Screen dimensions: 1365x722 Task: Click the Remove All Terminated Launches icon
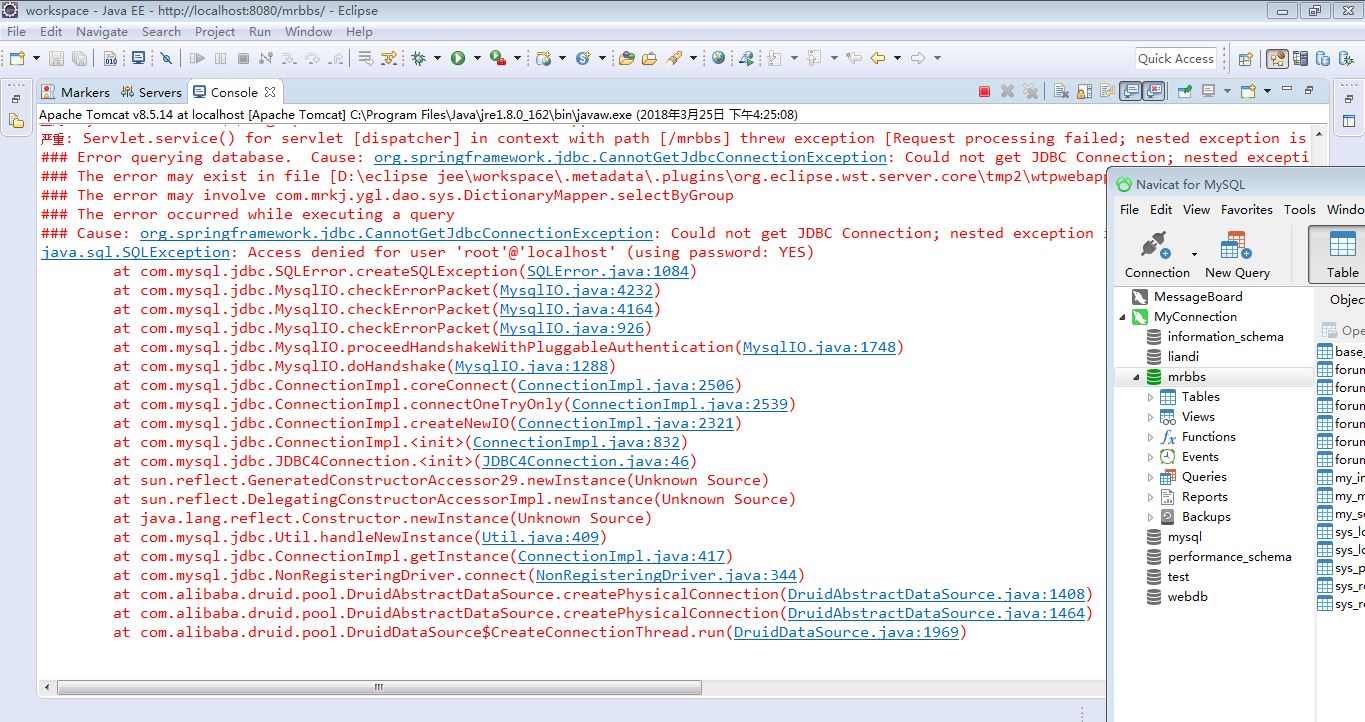pyautogui.click(x=1030, y=92)
